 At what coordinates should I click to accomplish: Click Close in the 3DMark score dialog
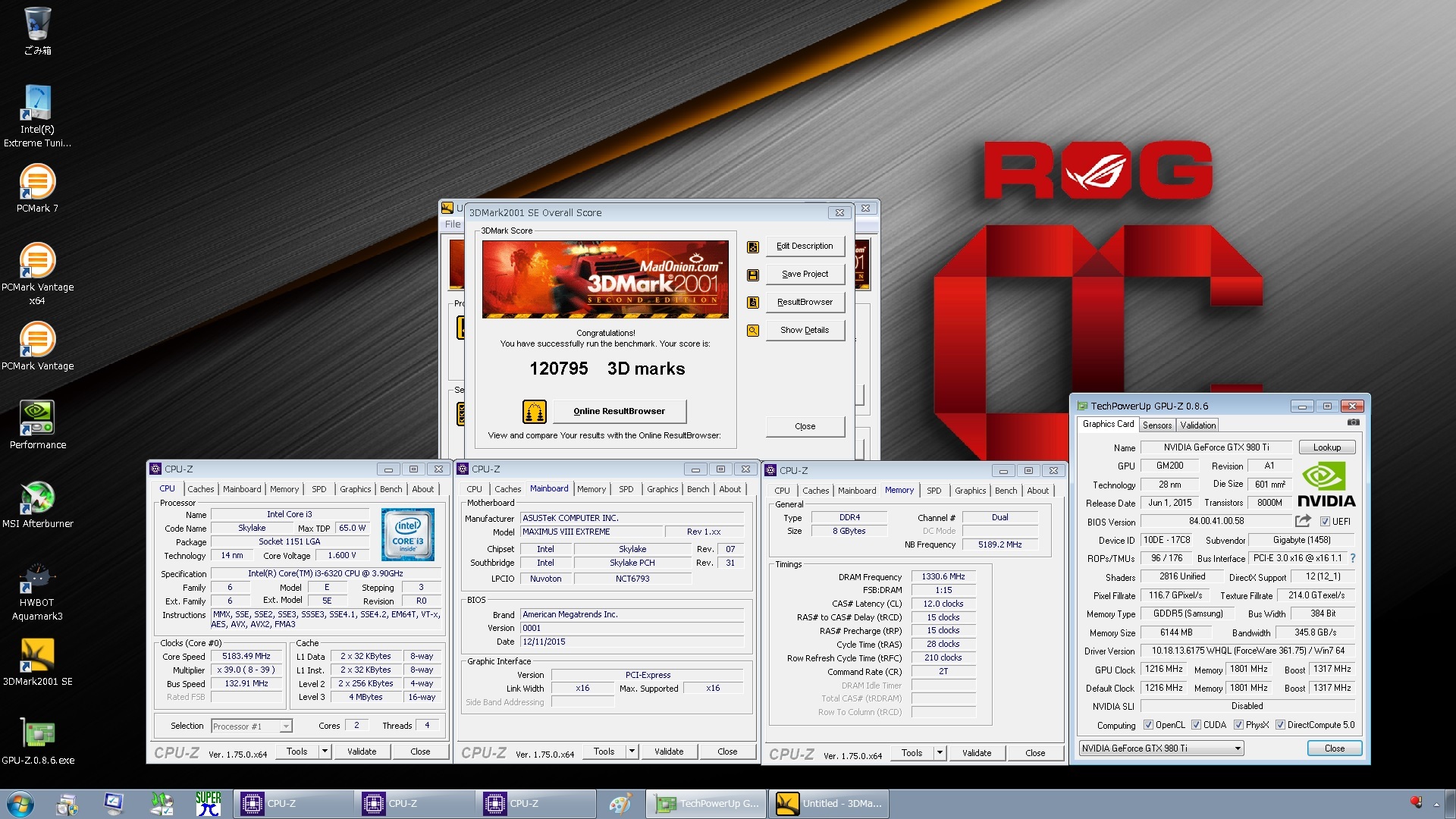click(805, 426)
